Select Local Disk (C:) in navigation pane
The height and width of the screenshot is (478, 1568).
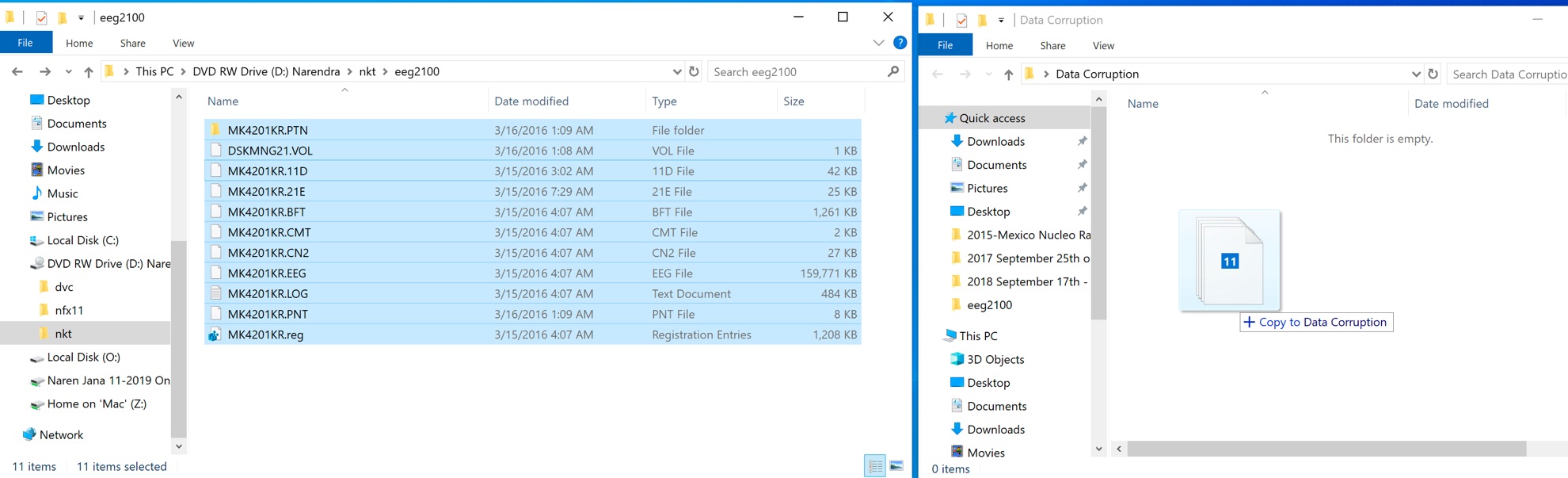point(82,240)
